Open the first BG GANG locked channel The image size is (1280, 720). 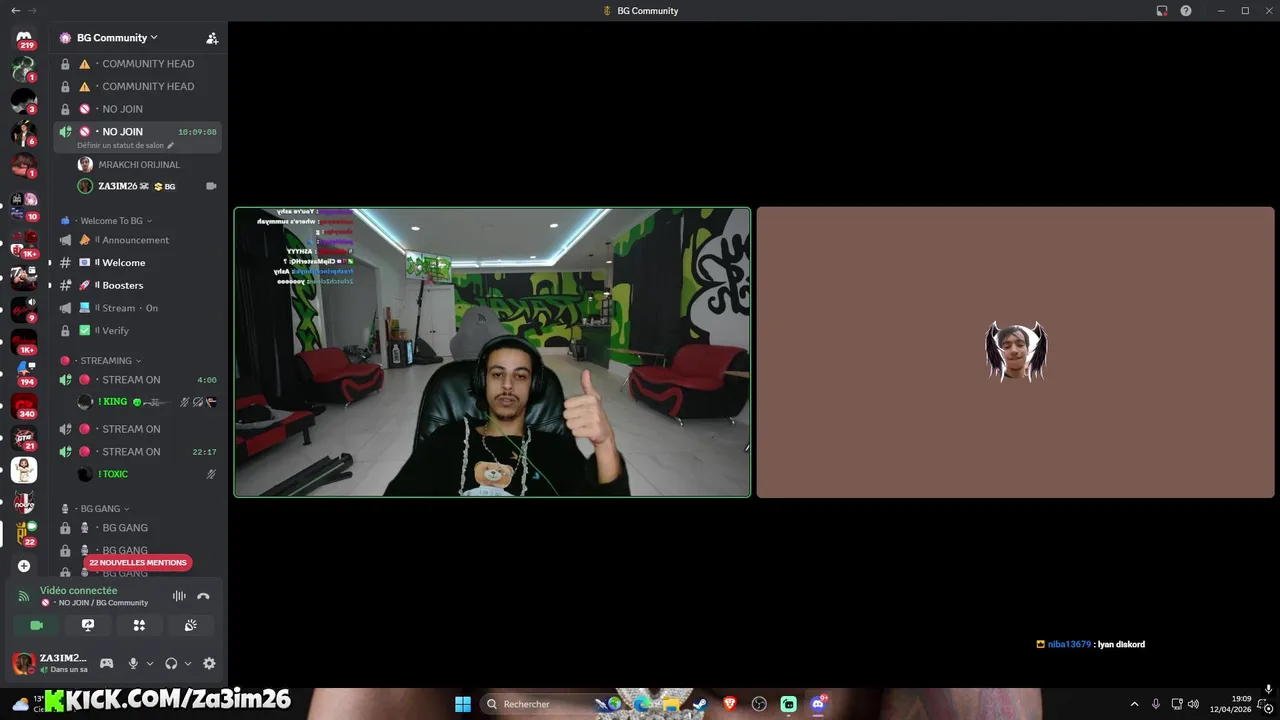click(138, 528)
